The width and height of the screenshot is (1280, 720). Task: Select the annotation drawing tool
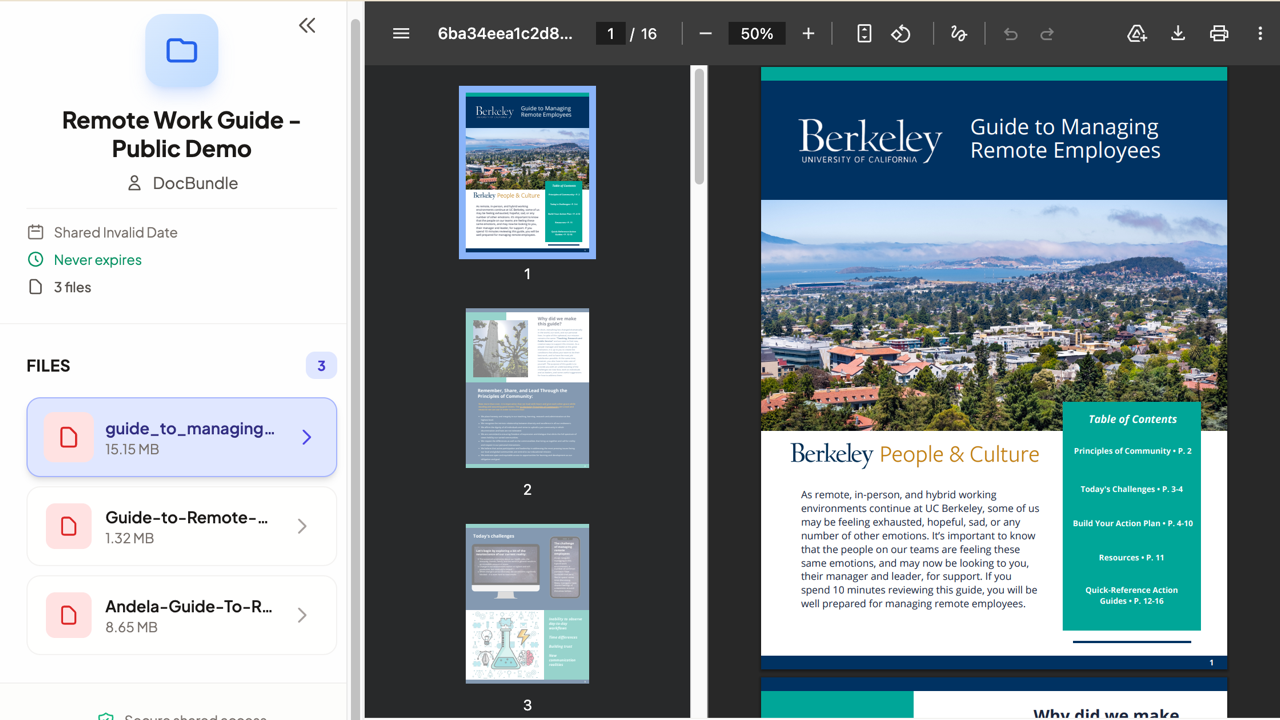tap(958, 33)
